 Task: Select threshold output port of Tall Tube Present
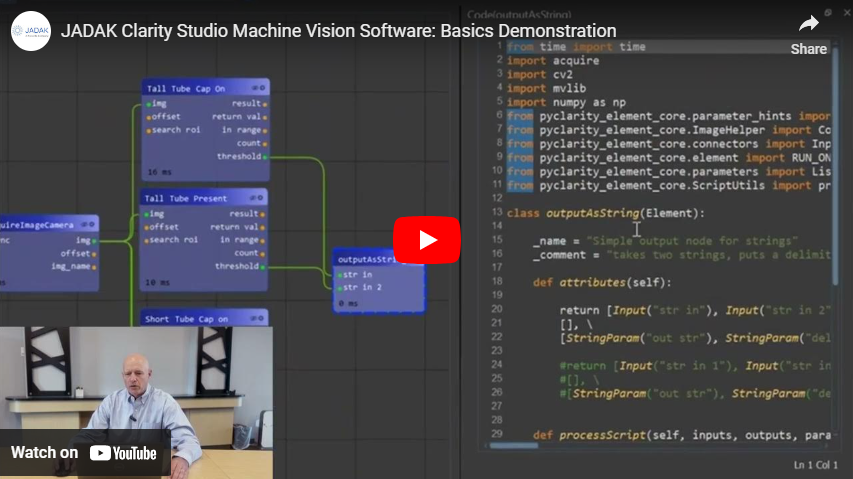tap(263, 267)
